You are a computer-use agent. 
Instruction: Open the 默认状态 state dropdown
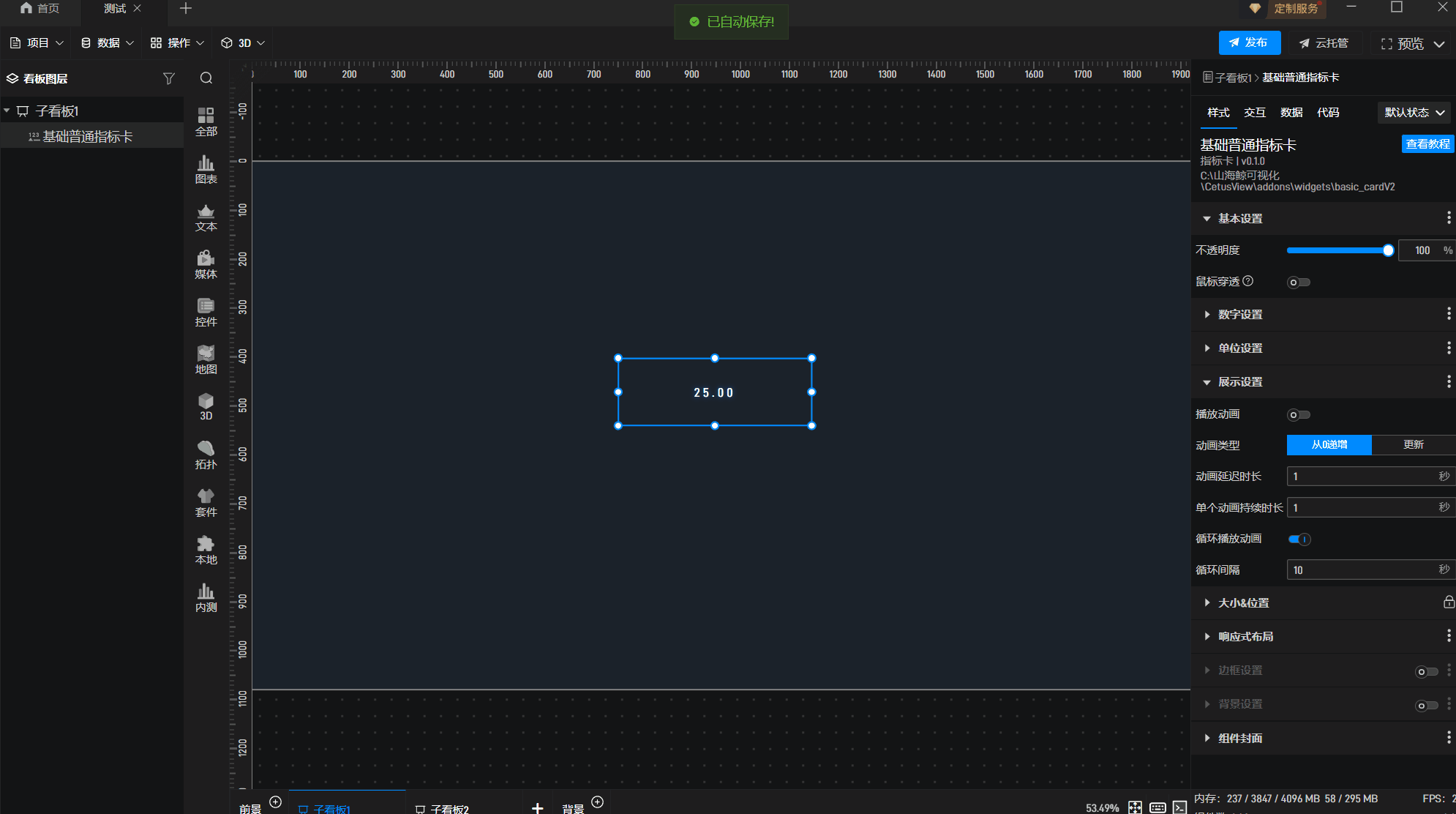tap(1414, 113)
